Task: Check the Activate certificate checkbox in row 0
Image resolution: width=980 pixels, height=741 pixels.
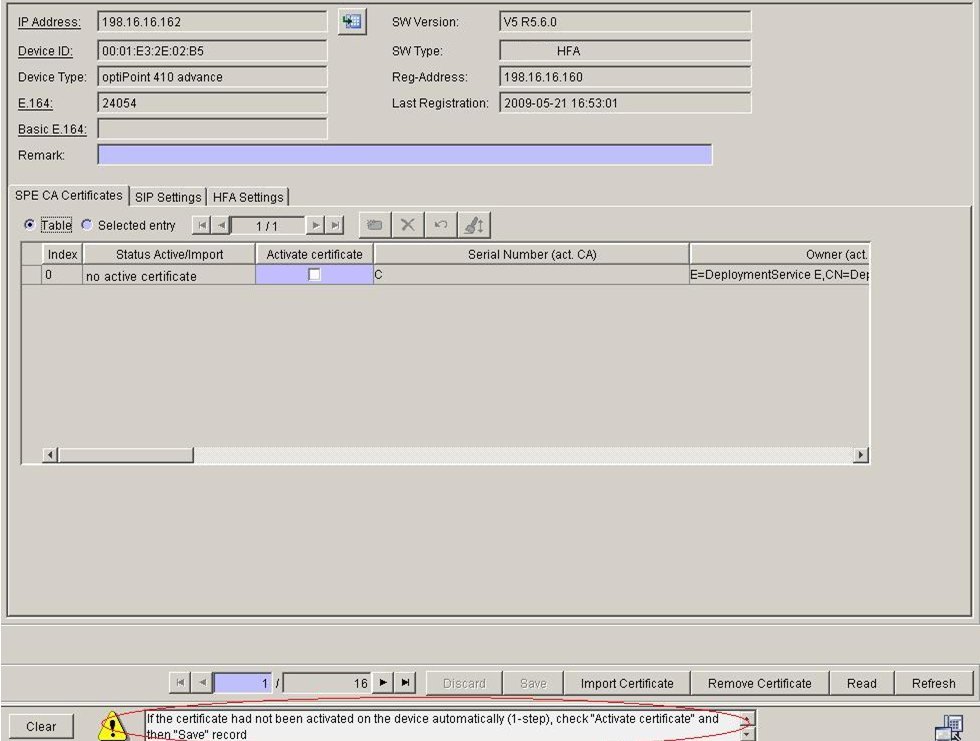Action: click(x=314, y=274)
